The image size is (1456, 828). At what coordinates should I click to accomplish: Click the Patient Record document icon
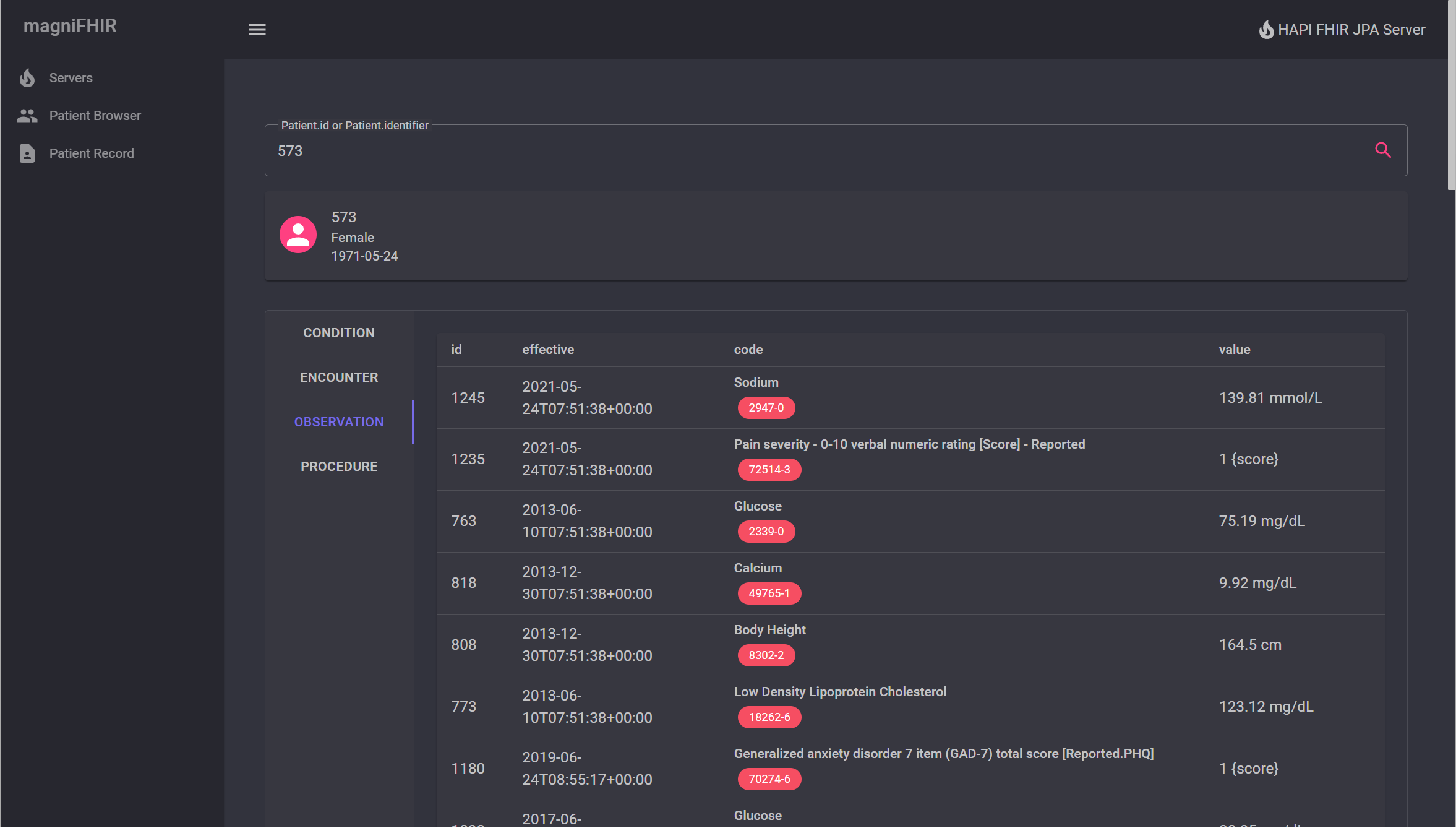pos(27,153)
